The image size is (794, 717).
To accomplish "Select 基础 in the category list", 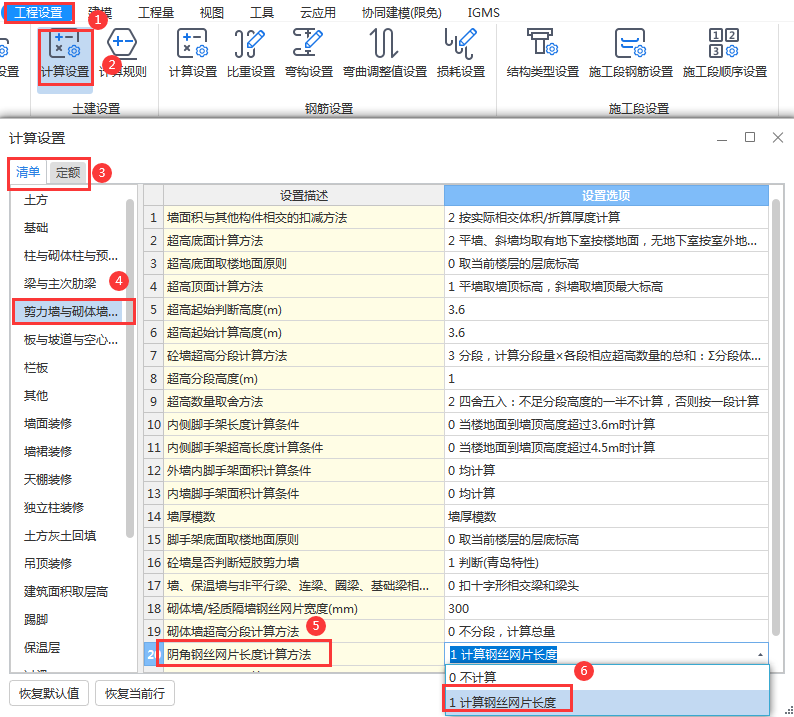I will pyautogui.click(x=36, y=228).
